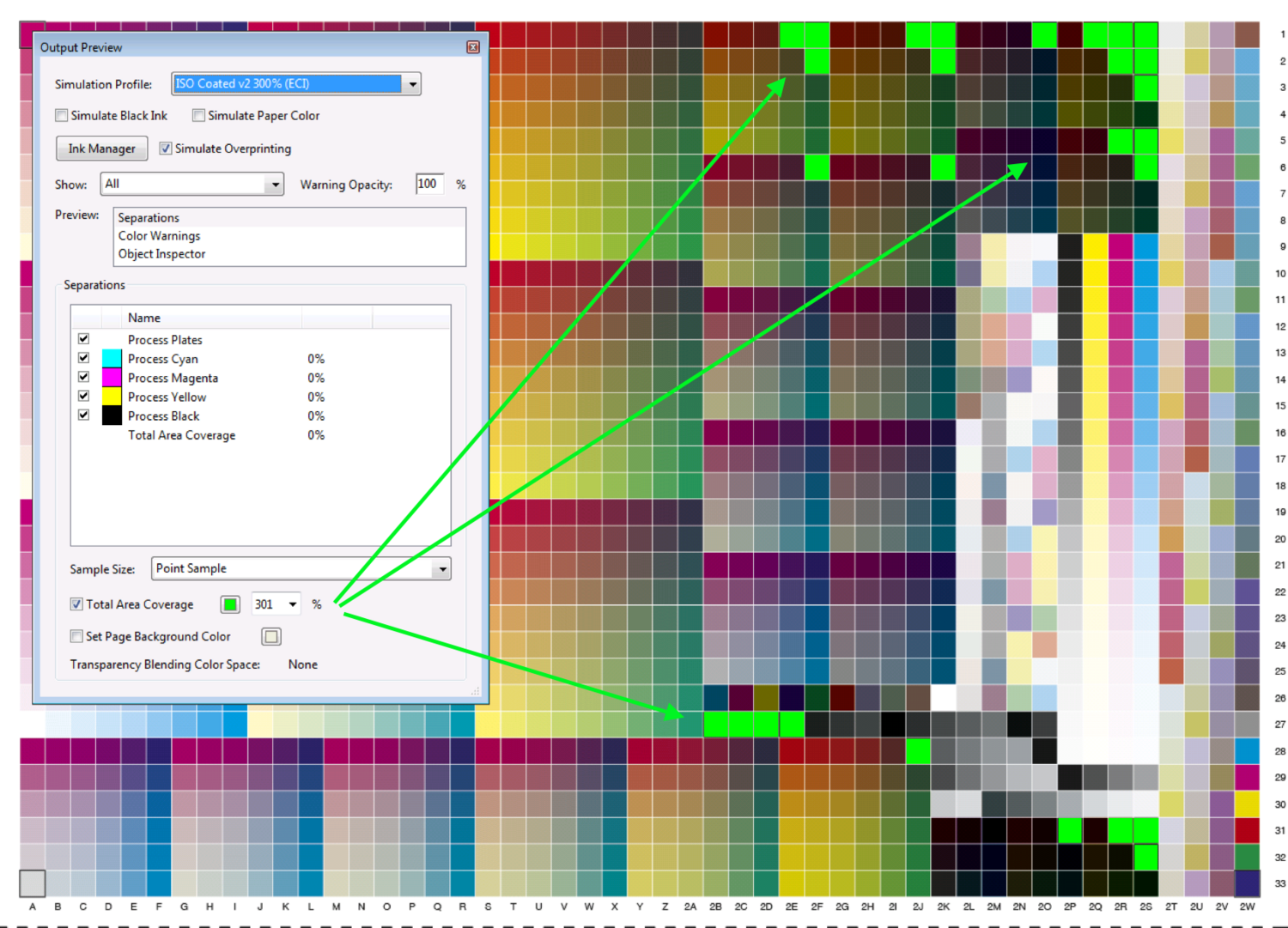1288x928 pixels.
Task: Open the Sample Size dropdown
Action: tap(301, 568)
